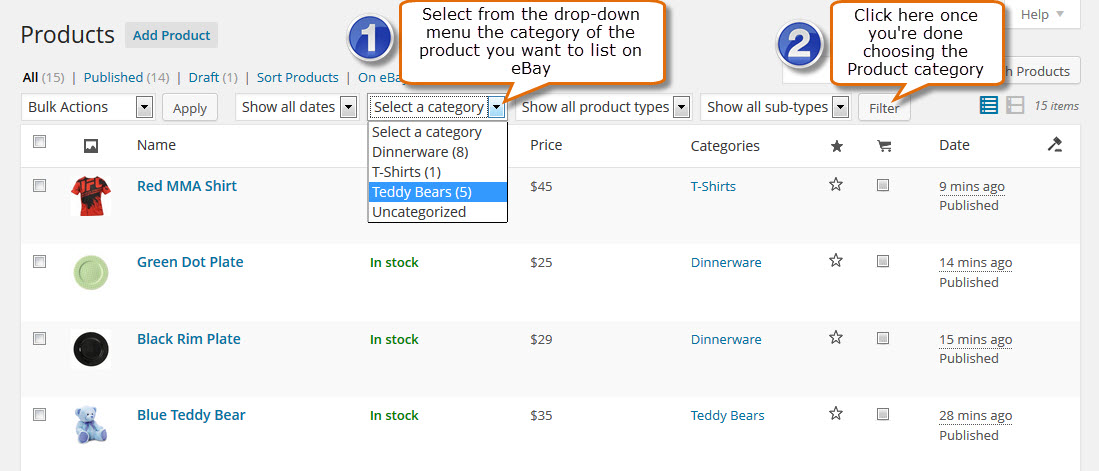The height and width of the screenshot is (471, 1099).
Task: Open the Blue Teddy Bear thumbnail
Action: point(90,425)
